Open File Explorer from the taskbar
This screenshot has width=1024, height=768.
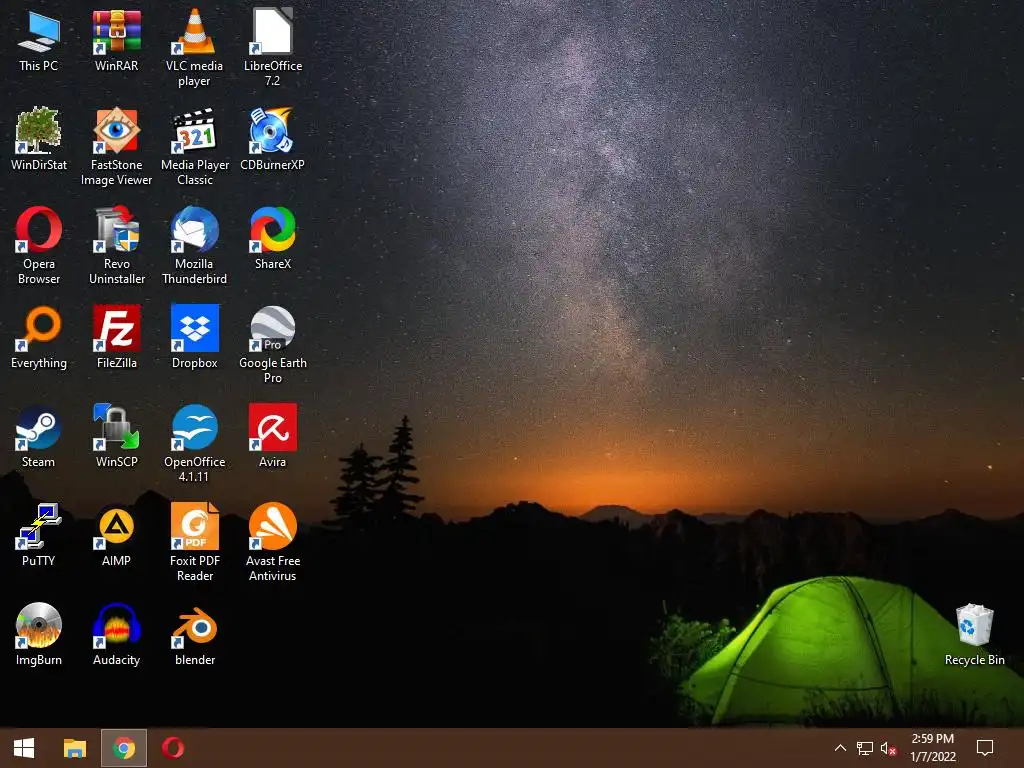click(74, 748)
